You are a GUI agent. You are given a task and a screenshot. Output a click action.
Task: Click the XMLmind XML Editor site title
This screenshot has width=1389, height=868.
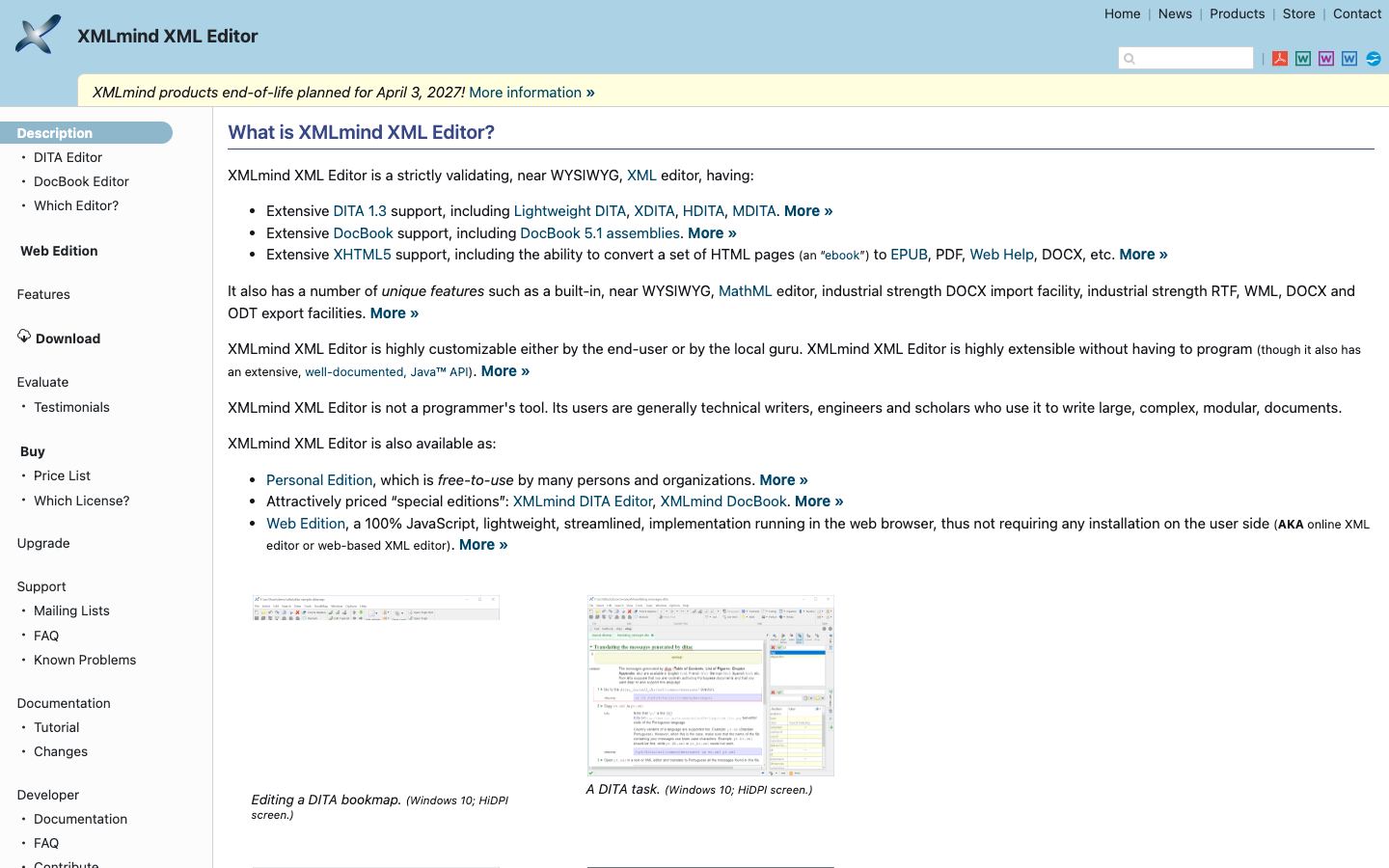(168, 36)
